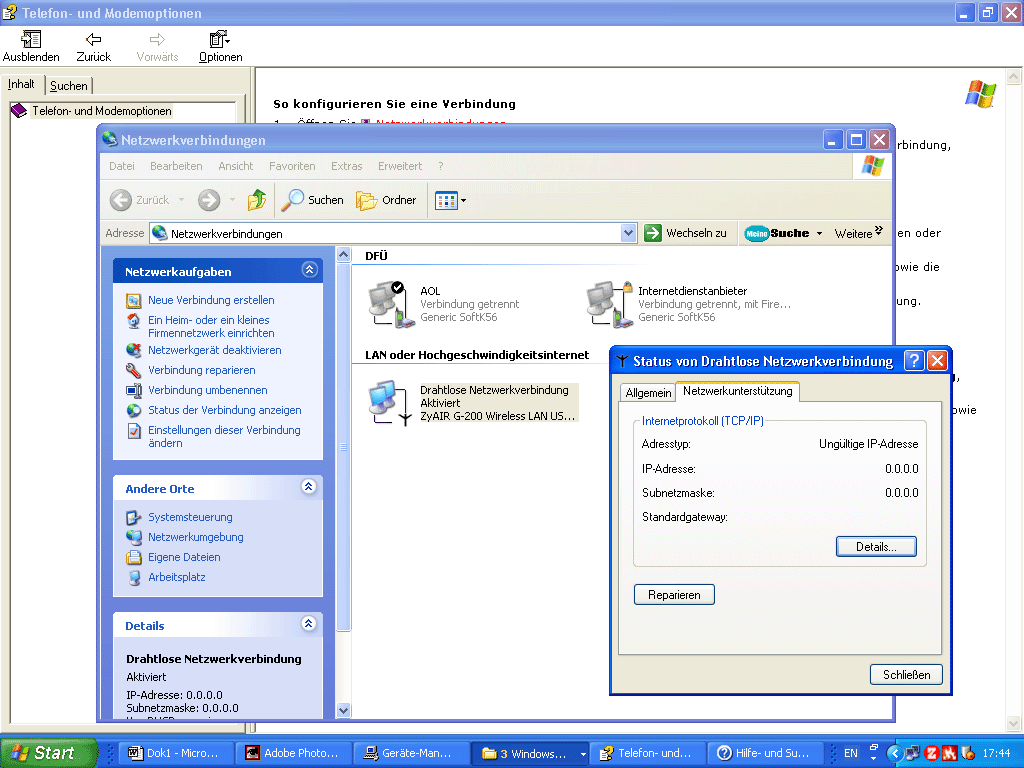
Task: Open the Bearbeiten menu
Action: coord(176,166)
